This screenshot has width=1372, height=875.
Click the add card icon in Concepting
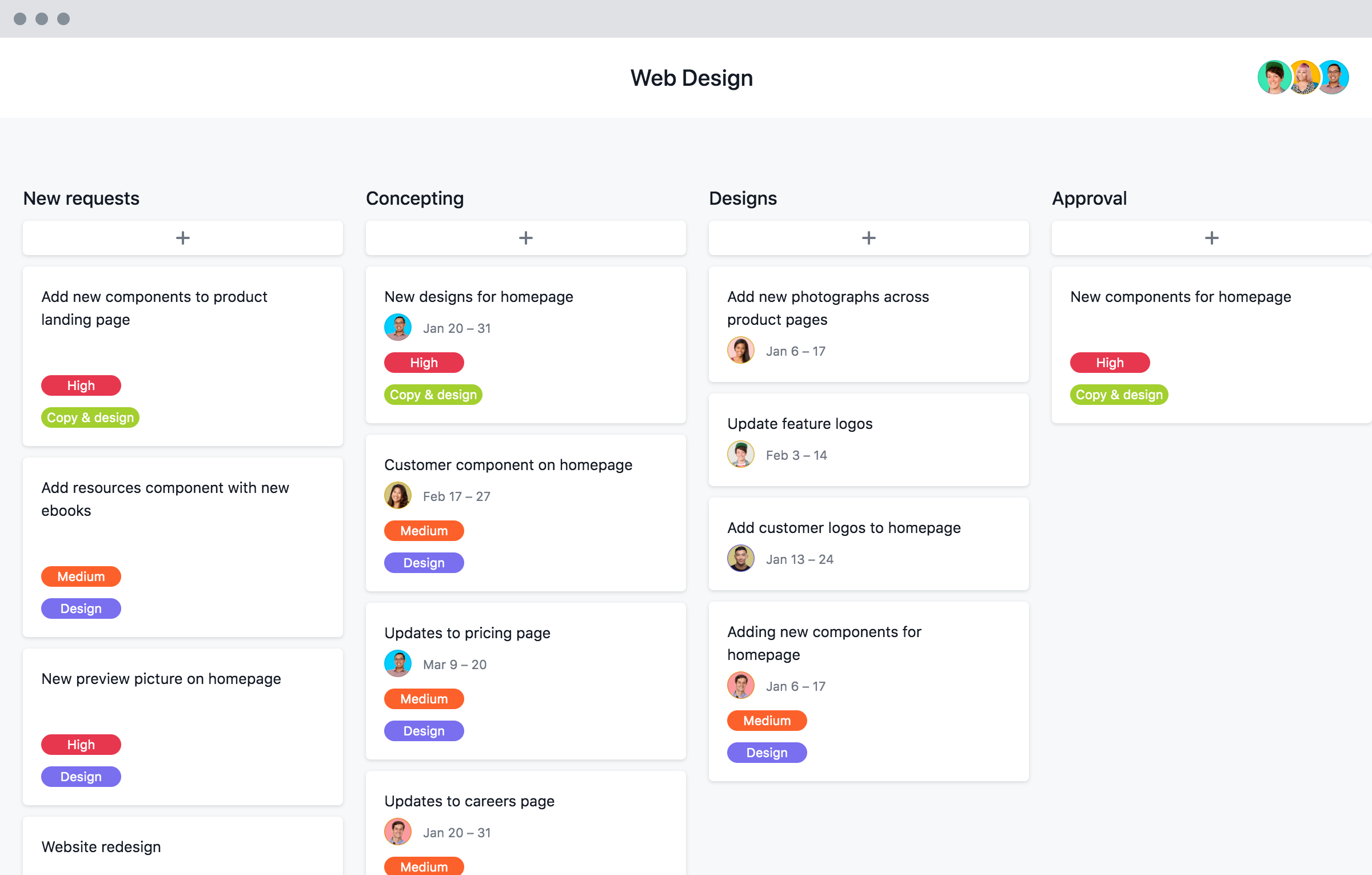[x=525, y=238]
